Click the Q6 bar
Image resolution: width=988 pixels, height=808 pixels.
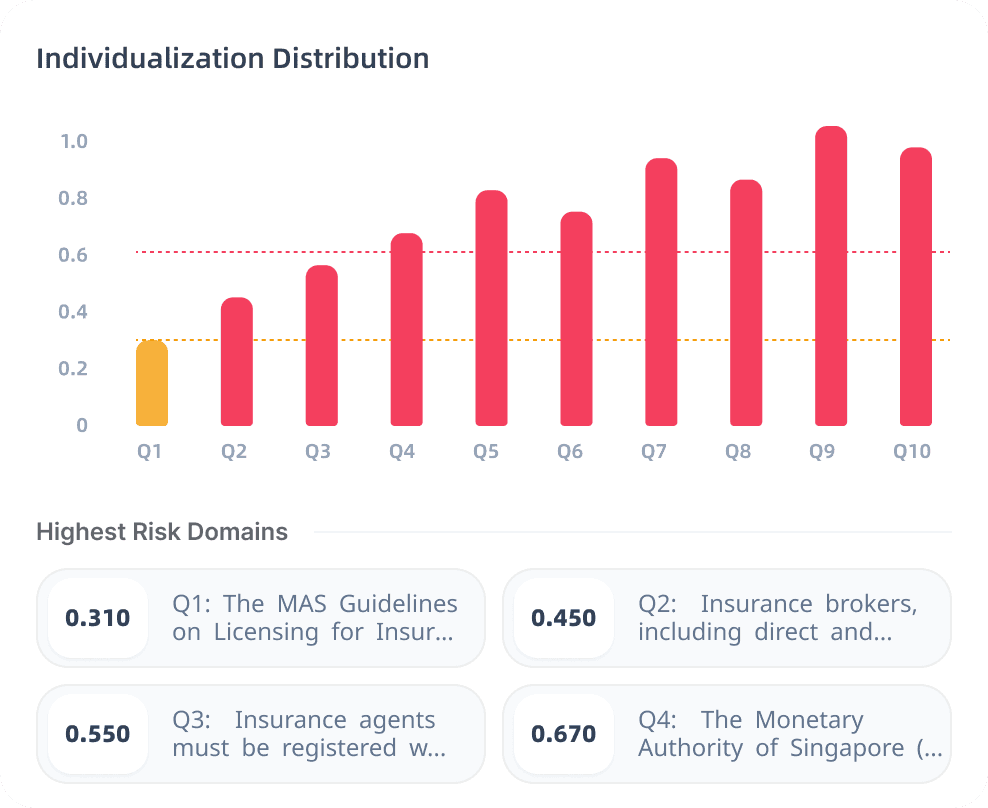(x=576, y=319)
